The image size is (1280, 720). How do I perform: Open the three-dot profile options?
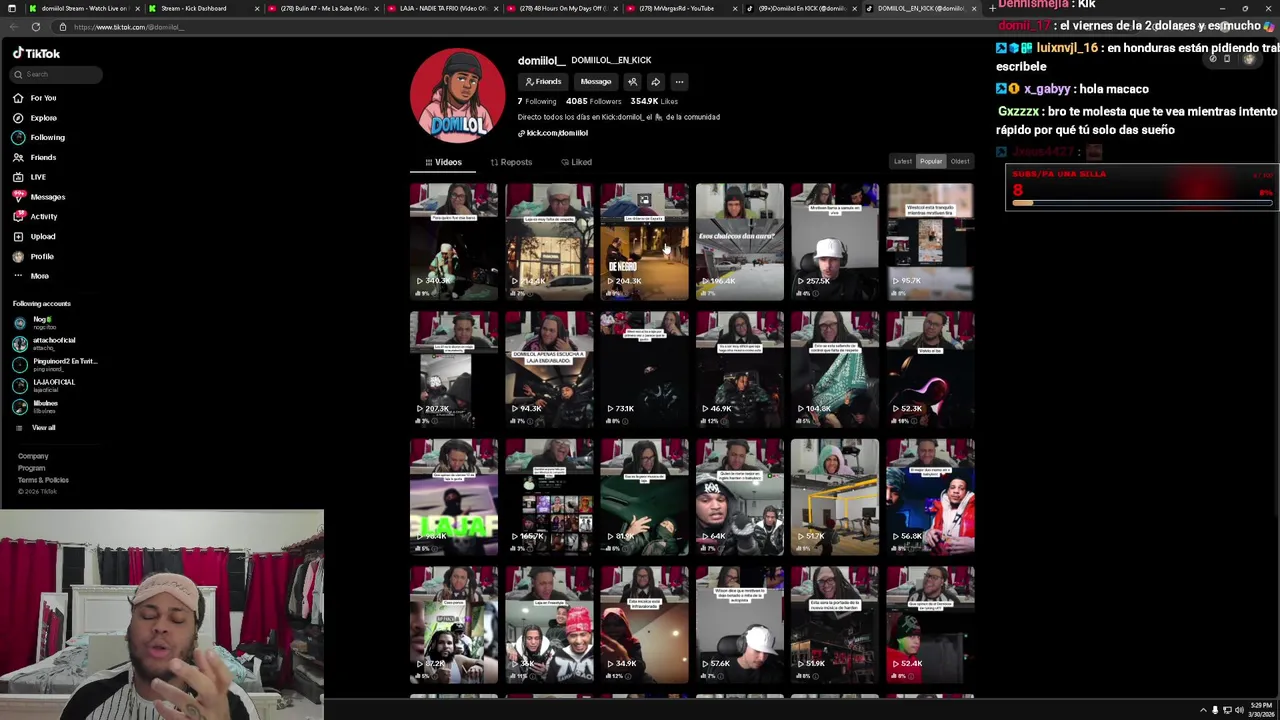pyautogui.click(x=679, y=82)
